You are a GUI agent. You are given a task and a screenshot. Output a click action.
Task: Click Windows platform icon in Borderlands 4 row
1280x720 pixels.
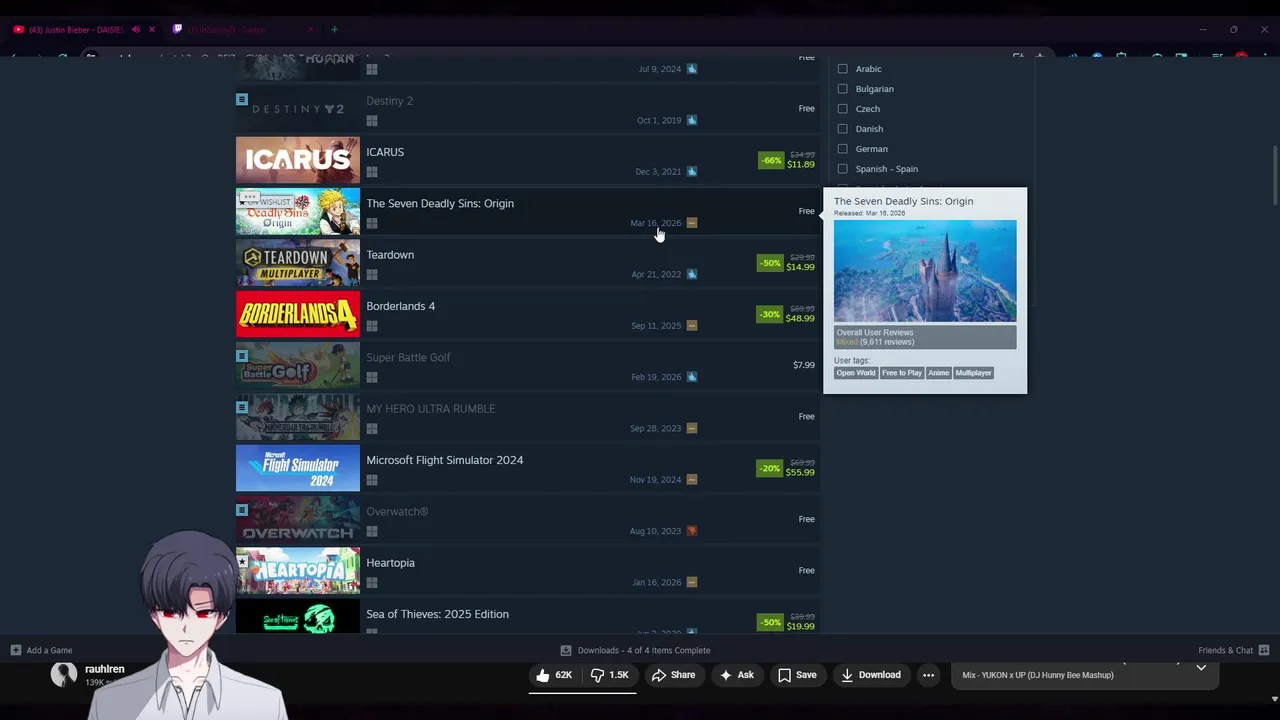(x=372, y=326)
